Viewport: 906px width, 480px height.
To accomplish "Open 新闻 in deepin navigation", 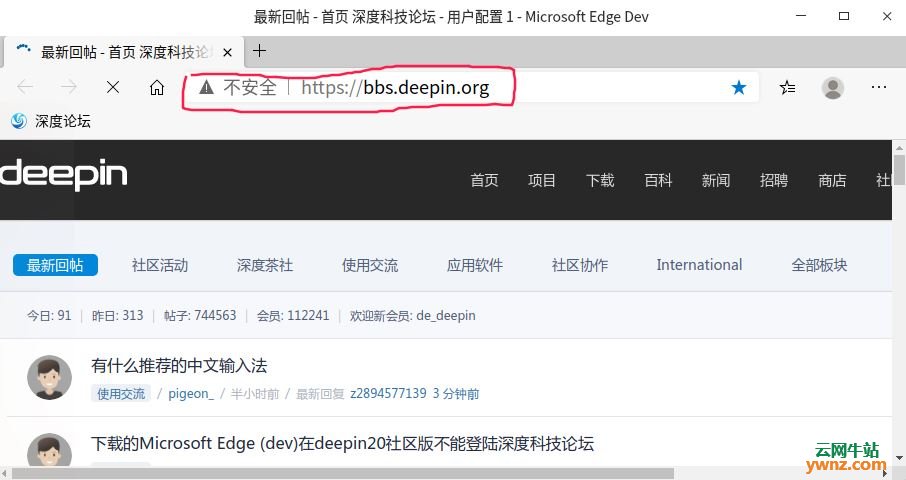I will tap(716, 180).
